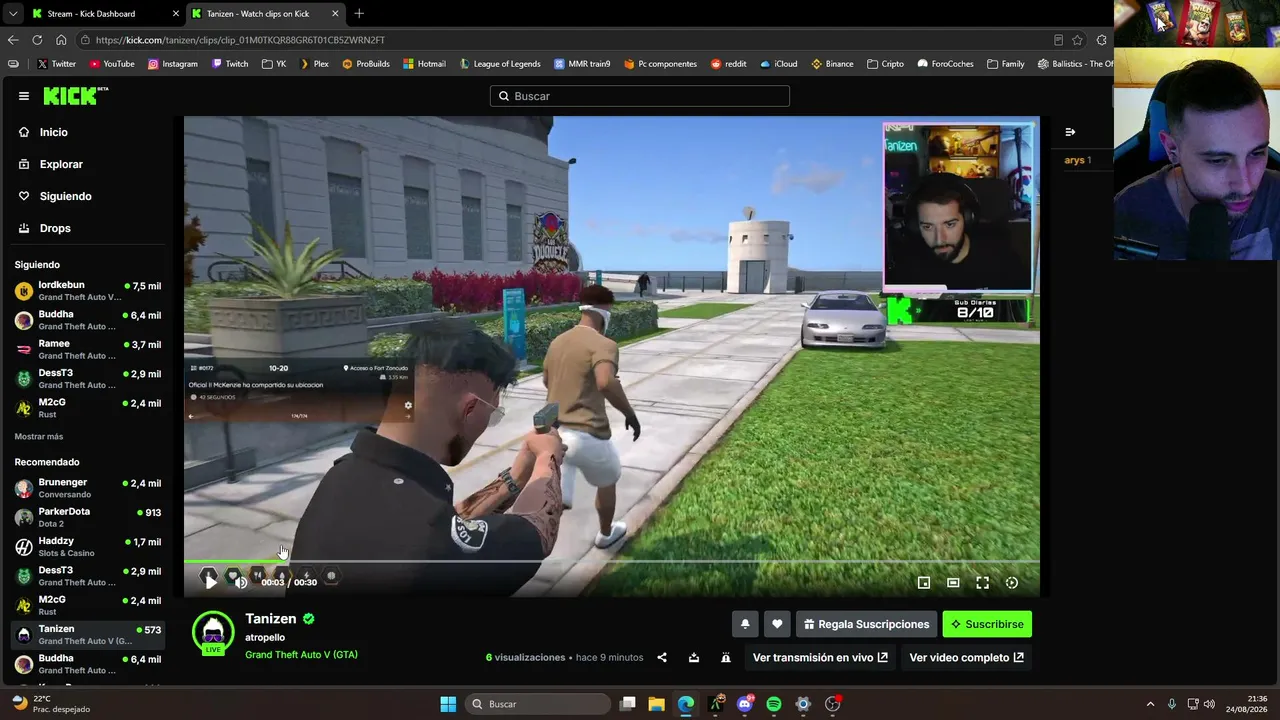Open the Twitch bookmark
This screenshot has width=1280, height=720.
tap(229, 64)
